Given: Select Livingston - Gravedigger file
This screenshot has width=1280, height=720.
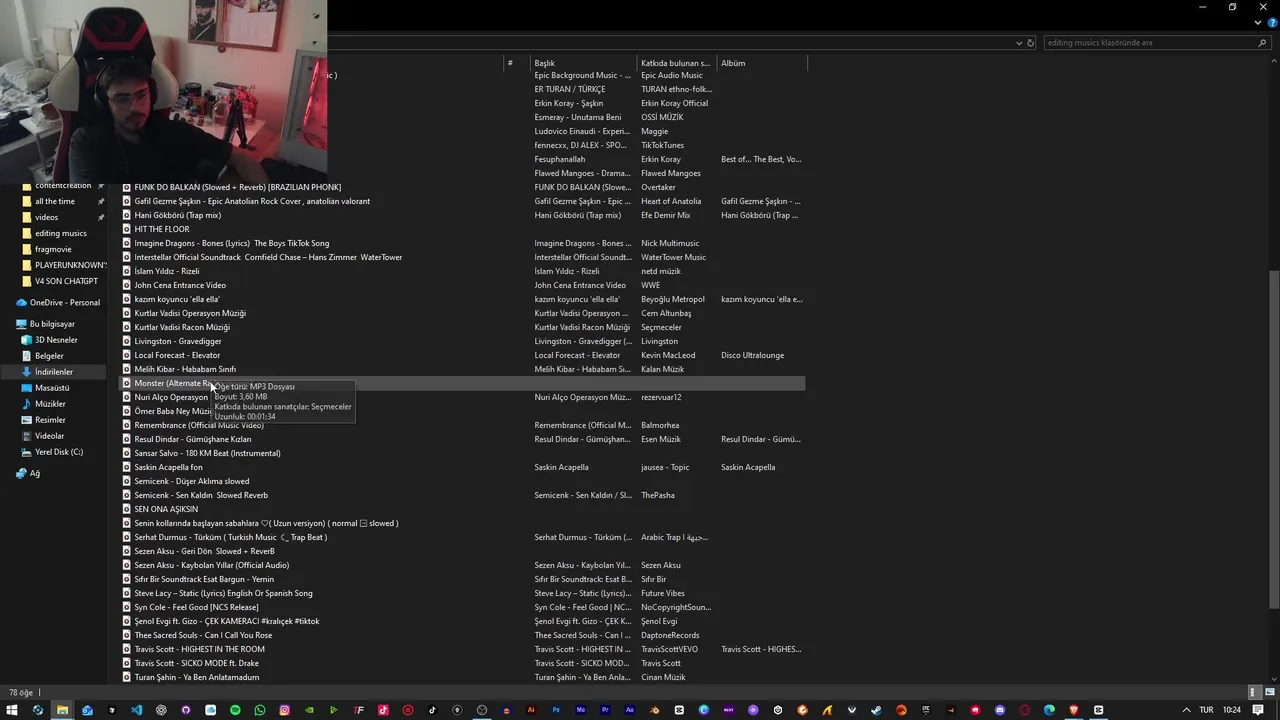Looking at the screenshot, I should (178, 341).
